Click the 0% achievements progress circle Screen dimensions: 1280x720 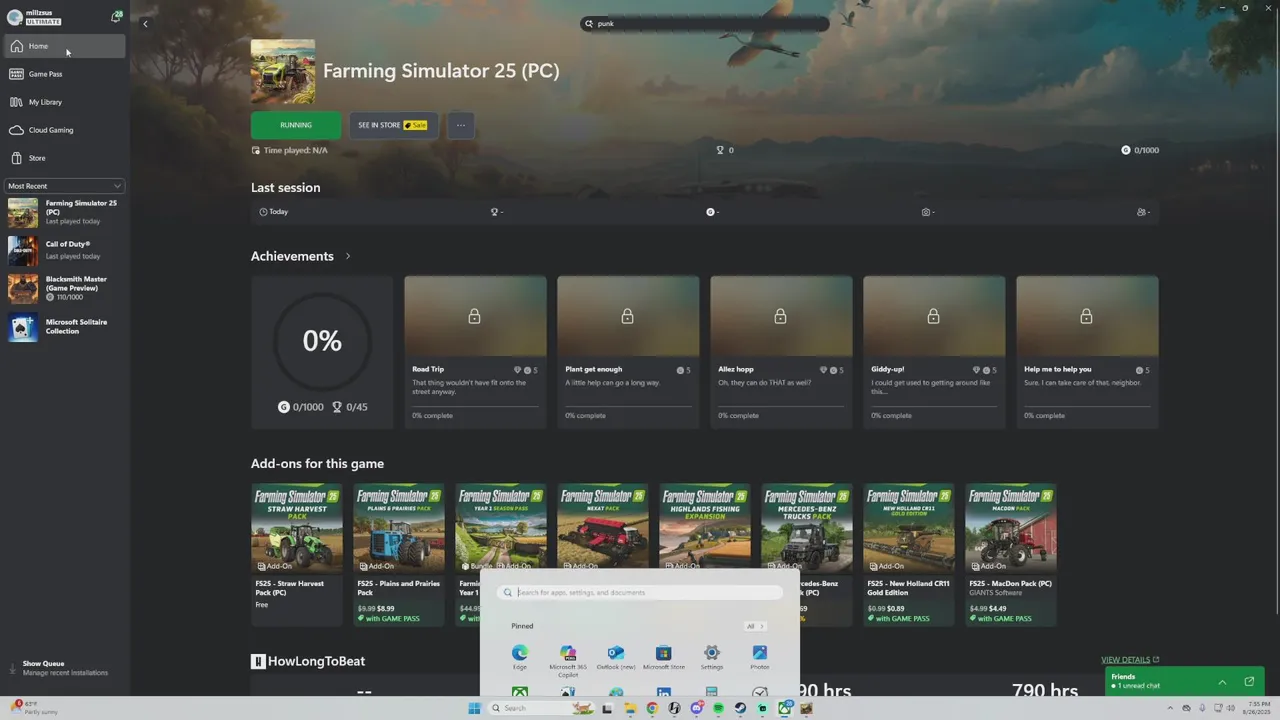point(322,341)
